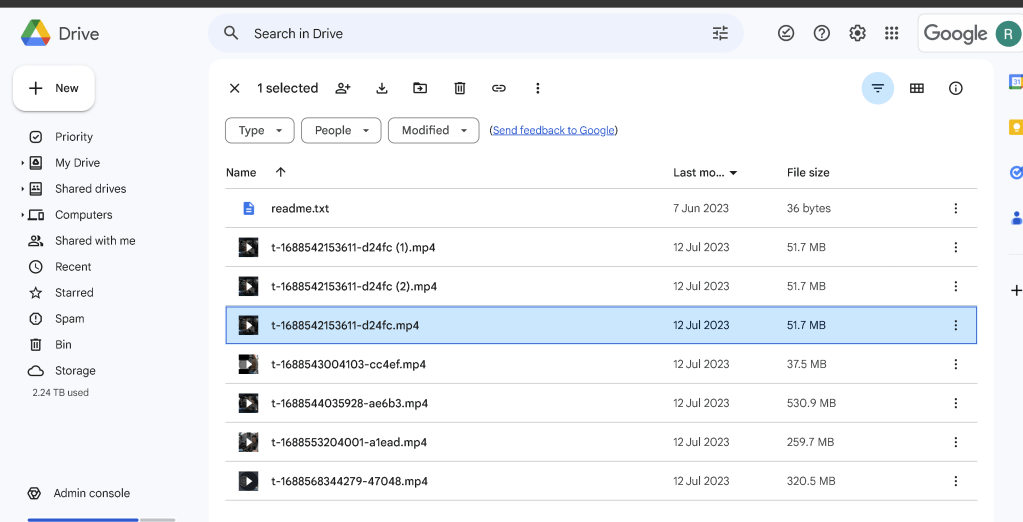Screen dimensions: 1023x522
Task: Open more actions for readme.txt
Action: pyautogui.click(x=955, y=208)
